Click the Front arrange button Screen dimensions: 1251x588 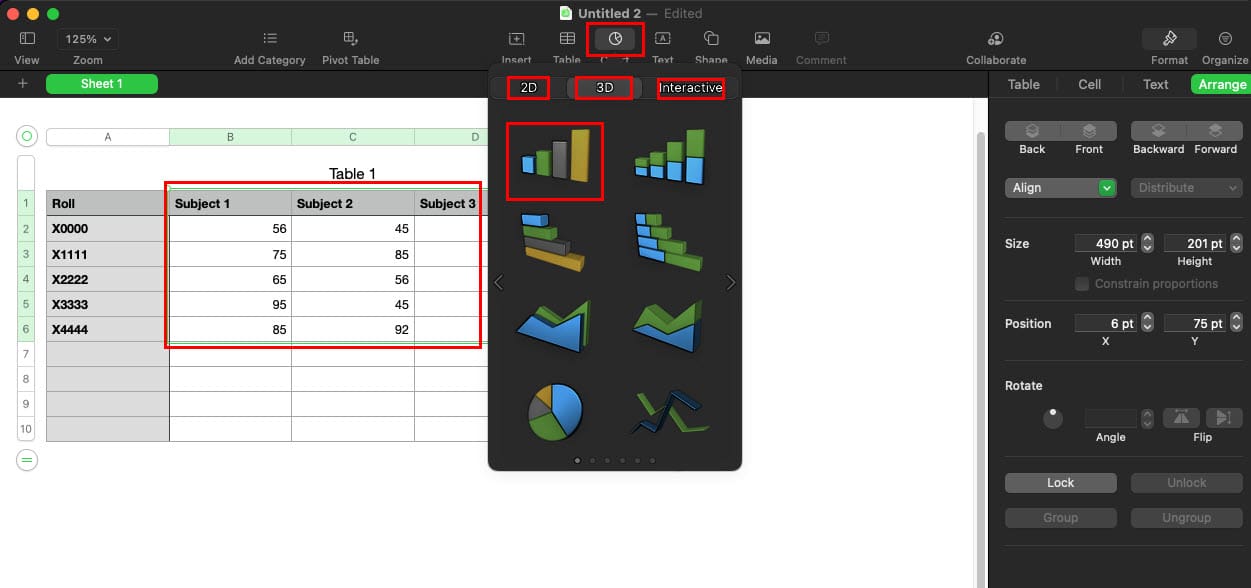pos(1089,131)
